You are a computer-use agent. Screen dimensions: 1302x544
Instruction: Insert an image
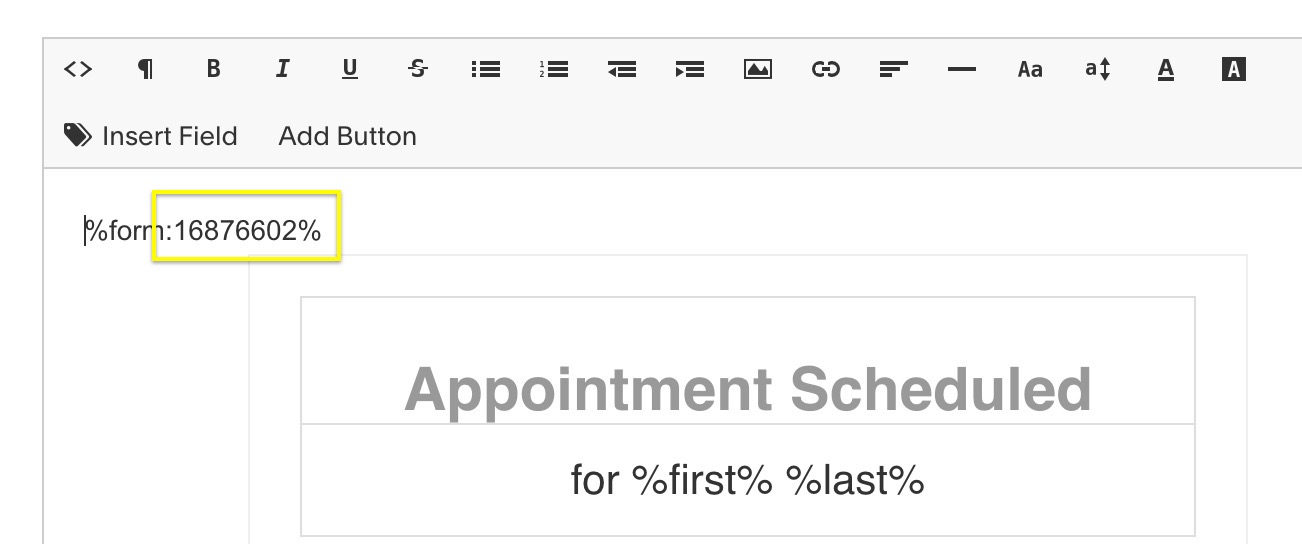758,69
